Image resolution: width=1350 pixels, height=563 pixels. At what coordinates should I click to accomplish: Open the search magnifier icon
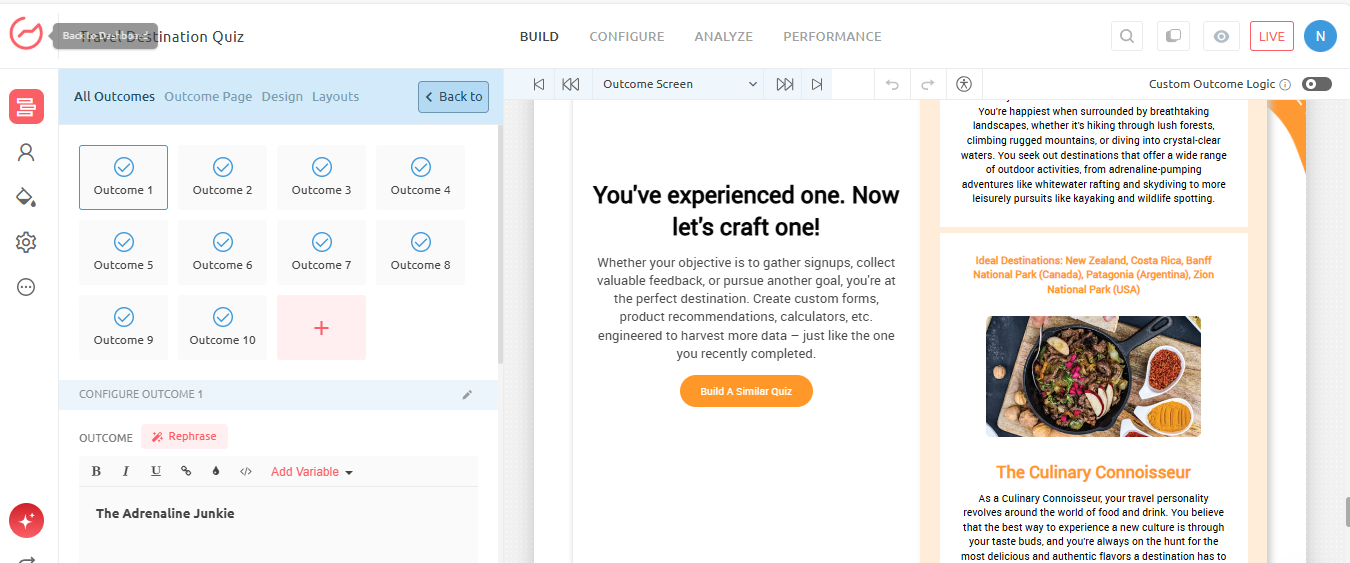pyautogui.click(x=1127, y=37)
